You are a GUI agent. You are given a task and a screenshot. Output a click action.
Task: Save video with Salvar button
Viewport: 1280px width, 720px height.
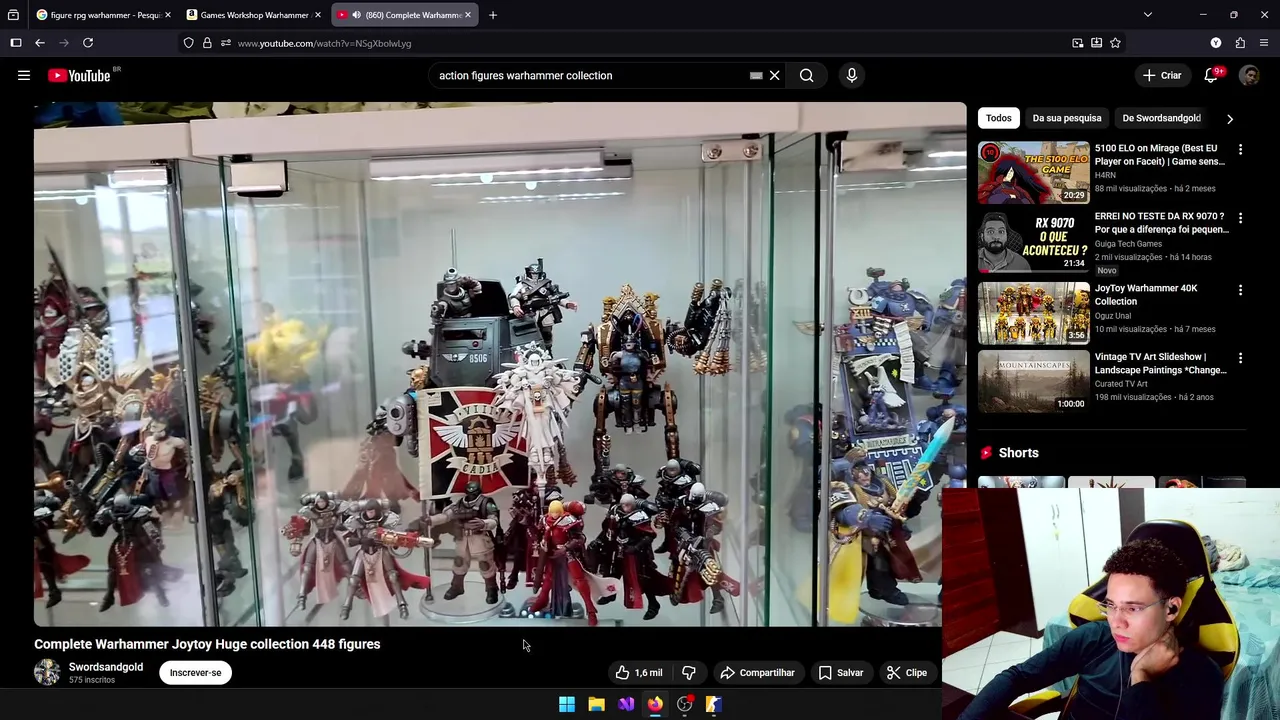pyautogui.click(x=840, y=673)
